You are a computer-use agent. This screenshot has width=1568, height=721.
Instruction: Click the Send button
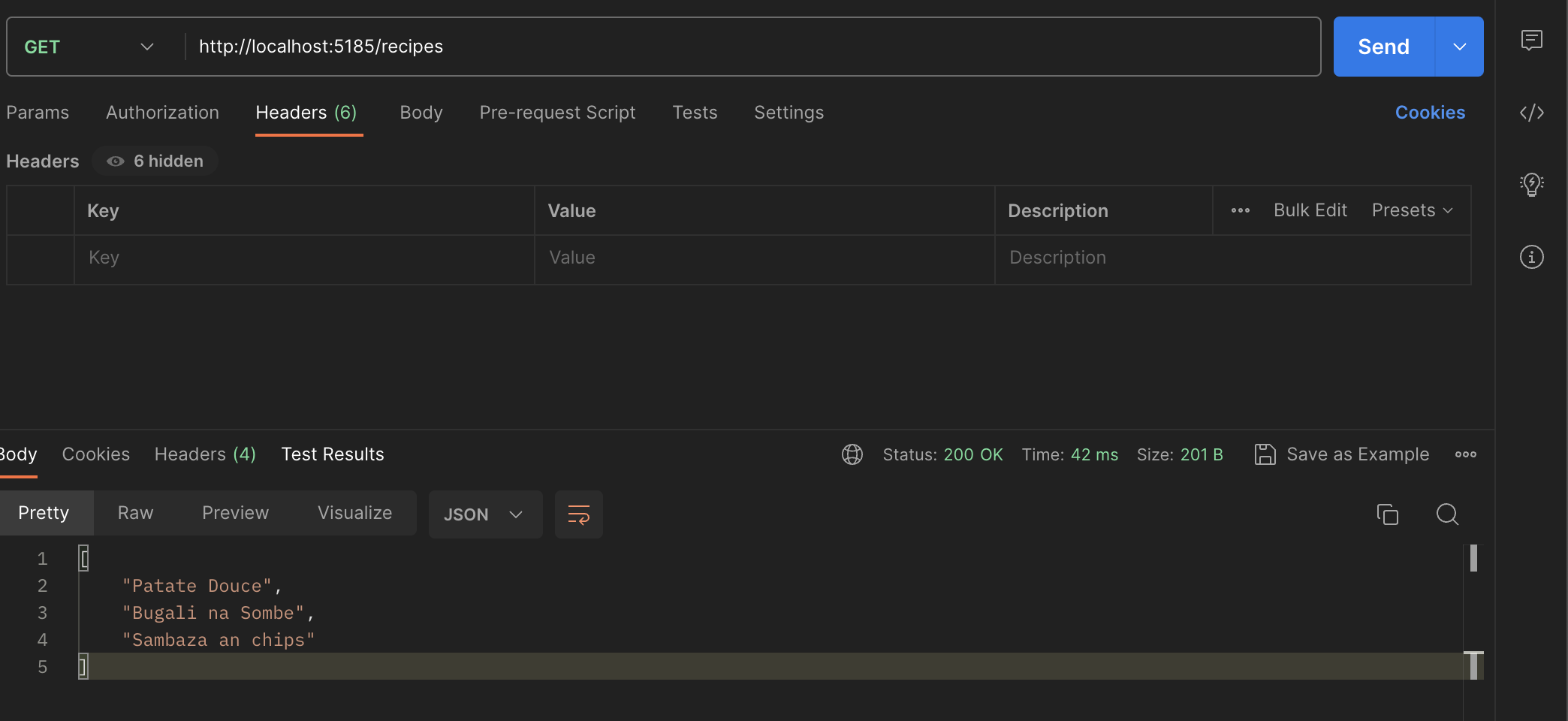point(1383,47)
